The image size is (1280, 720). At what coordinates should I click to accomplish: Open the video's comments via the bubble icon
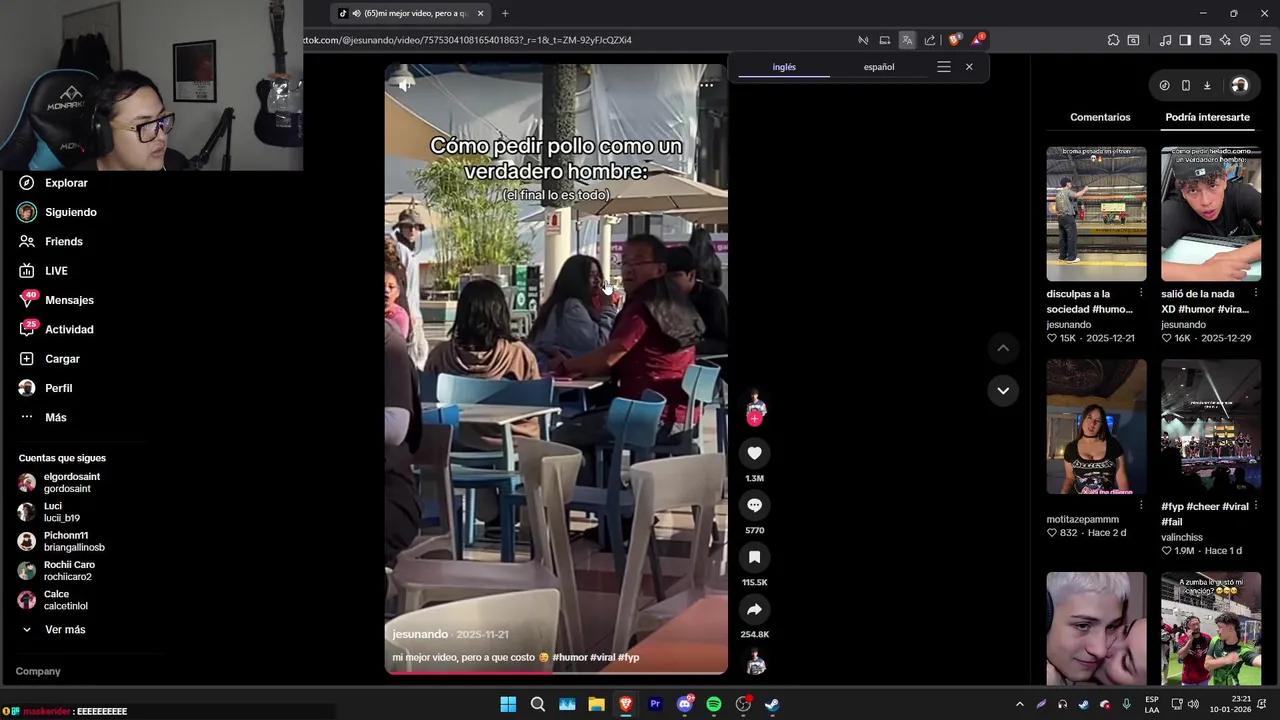[x=754, y=505]
